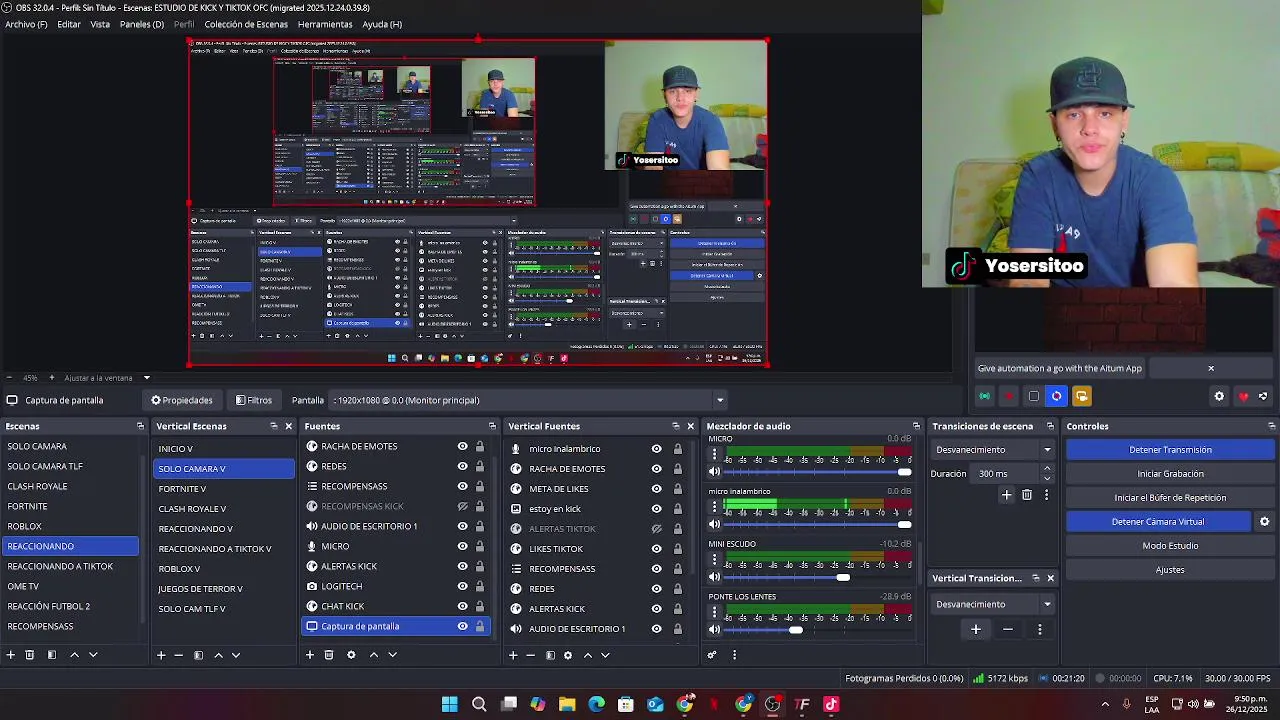The image size is (1280, 720).
Task: Open the Paneles menu
Action: point(142,24)
